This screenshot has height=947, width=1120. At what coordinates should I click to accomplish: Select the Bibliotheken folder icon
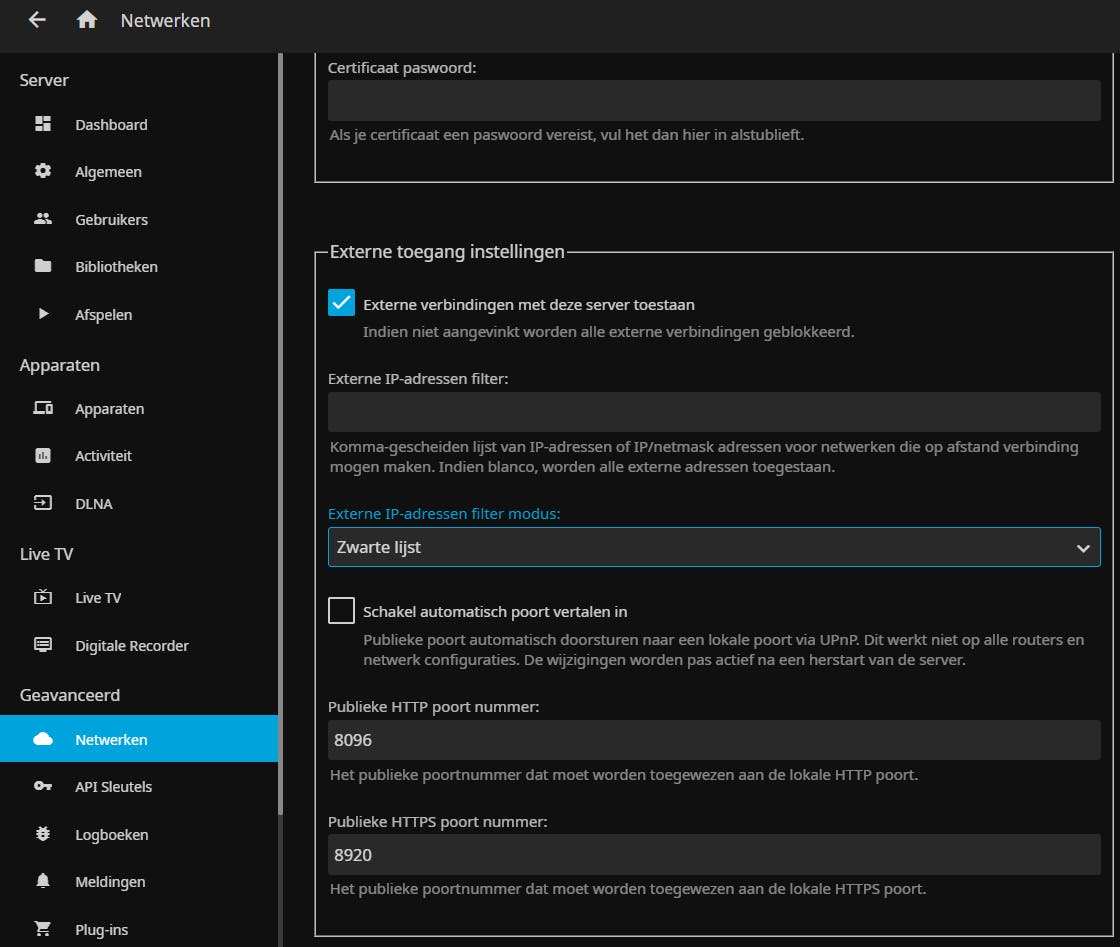point(43,267)
